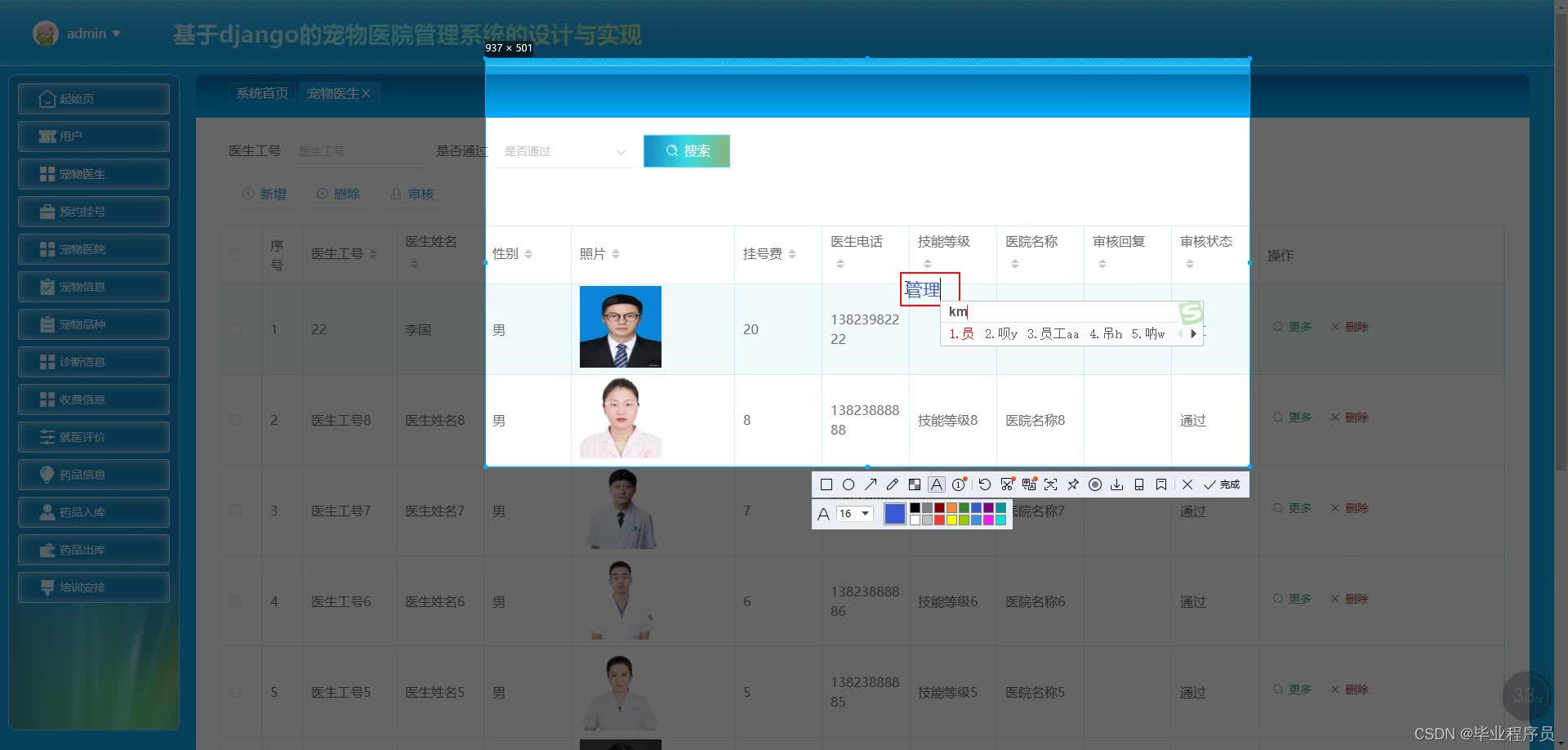
Task: Click 更多 for row 医生工号8
Action: 1293,417
